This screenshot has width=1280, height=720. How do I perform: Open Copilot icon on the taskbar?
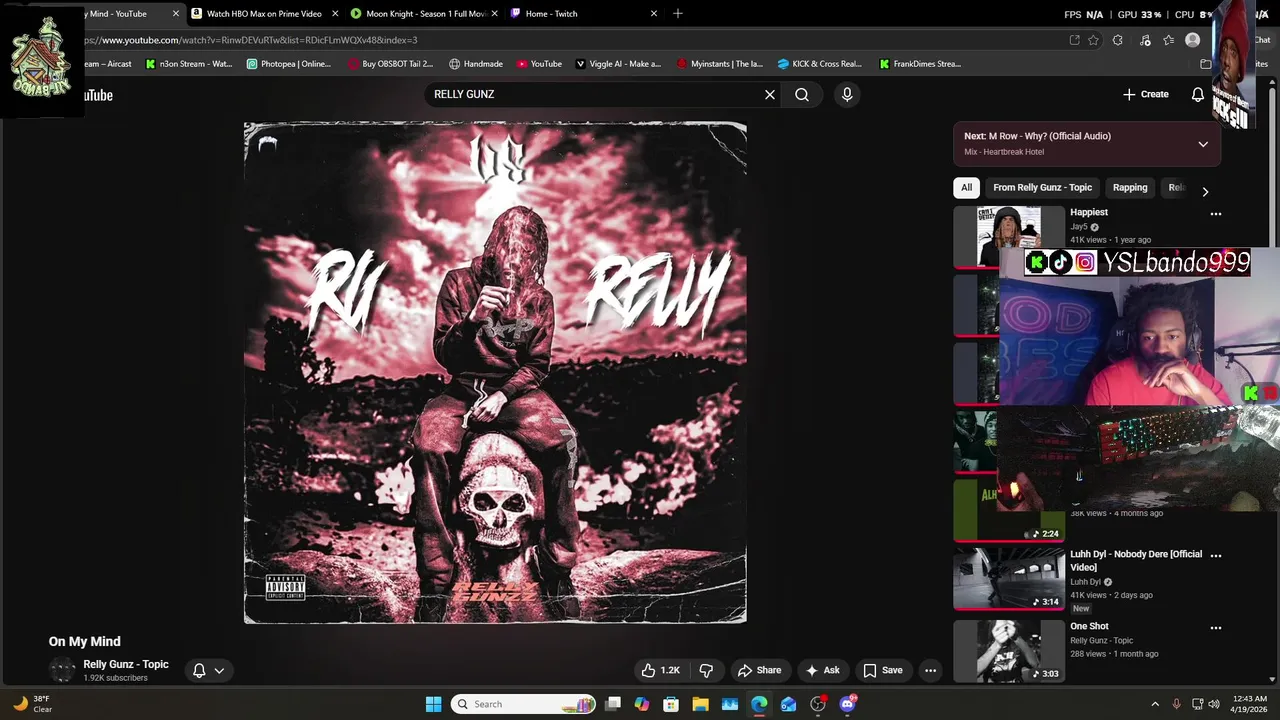(642, 704)
